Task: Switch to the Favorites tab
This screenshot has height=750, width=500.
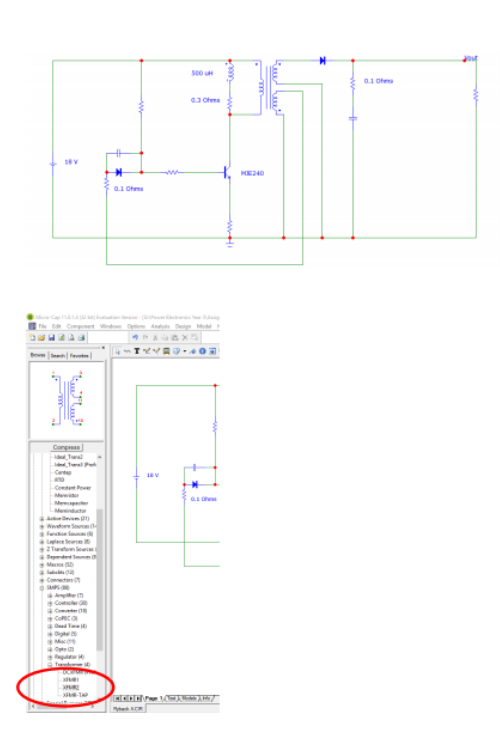Action: (79, 355)
